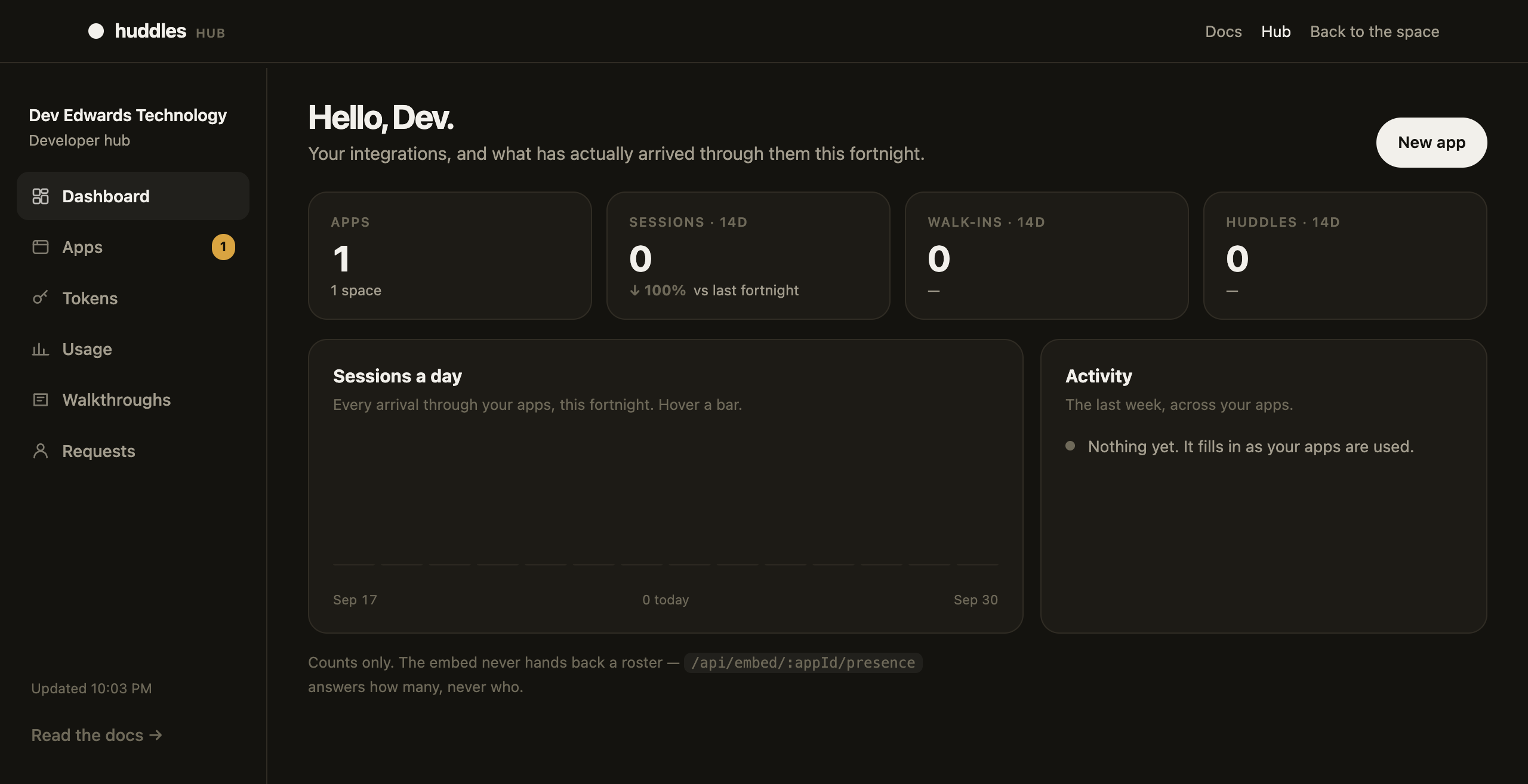
Task: Click the down arrow next to 100%
Action: (x=635, y=291)
